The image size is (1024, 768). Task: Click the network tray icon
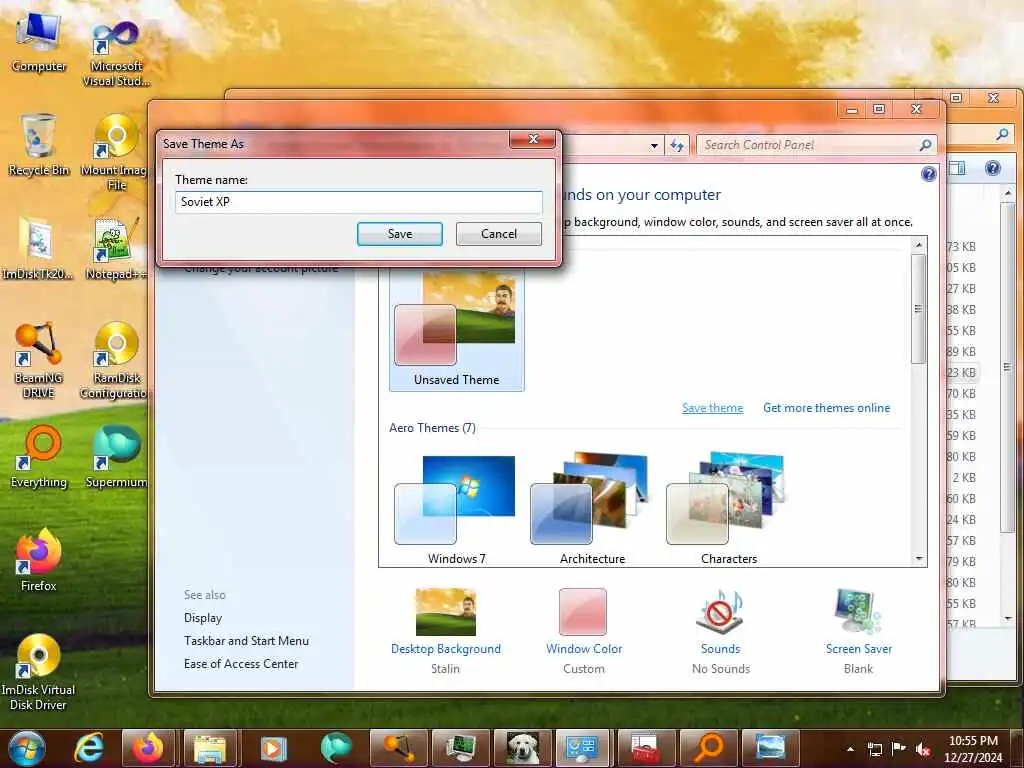pyautogui.click(x=874, y=749)
